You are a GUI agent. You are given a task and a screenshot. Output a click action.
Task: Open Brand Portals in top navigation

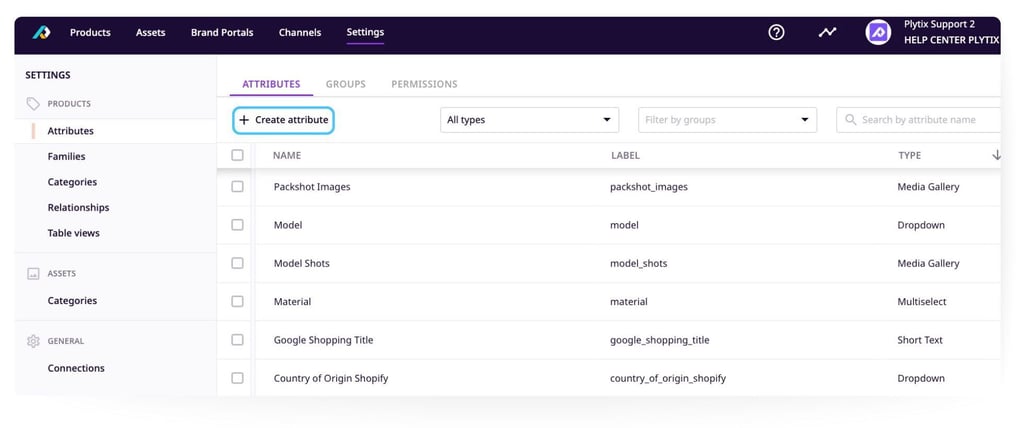[x=222, y=32]
